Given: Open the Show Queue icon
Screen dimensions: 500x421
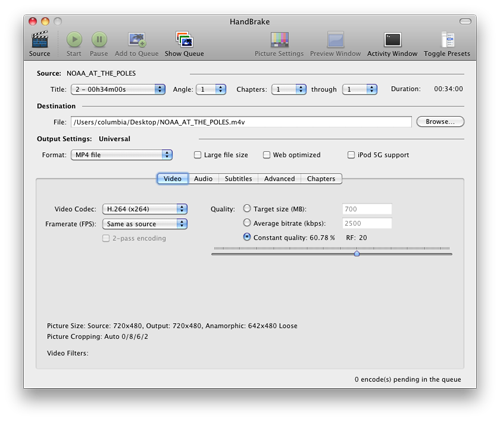Looking at the screenshot, I should (184, 40).
